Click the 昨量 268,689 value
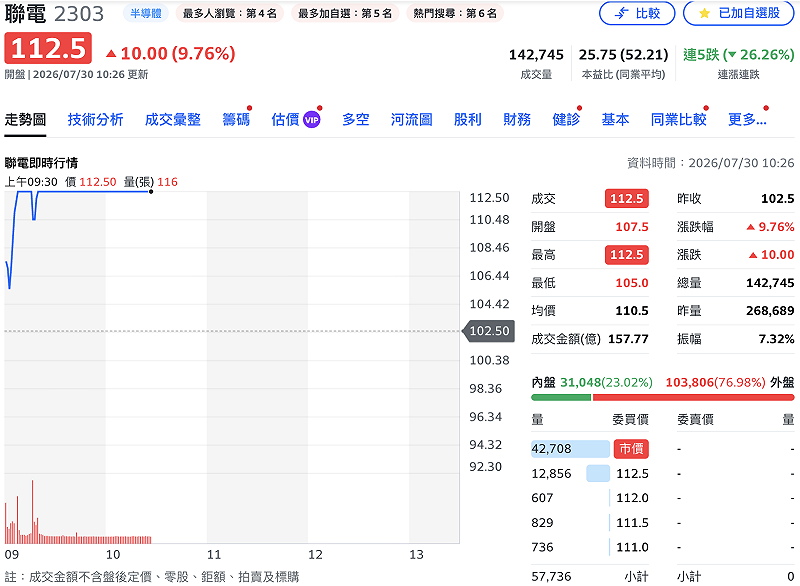800x586 pixels. tap(770, 311)
